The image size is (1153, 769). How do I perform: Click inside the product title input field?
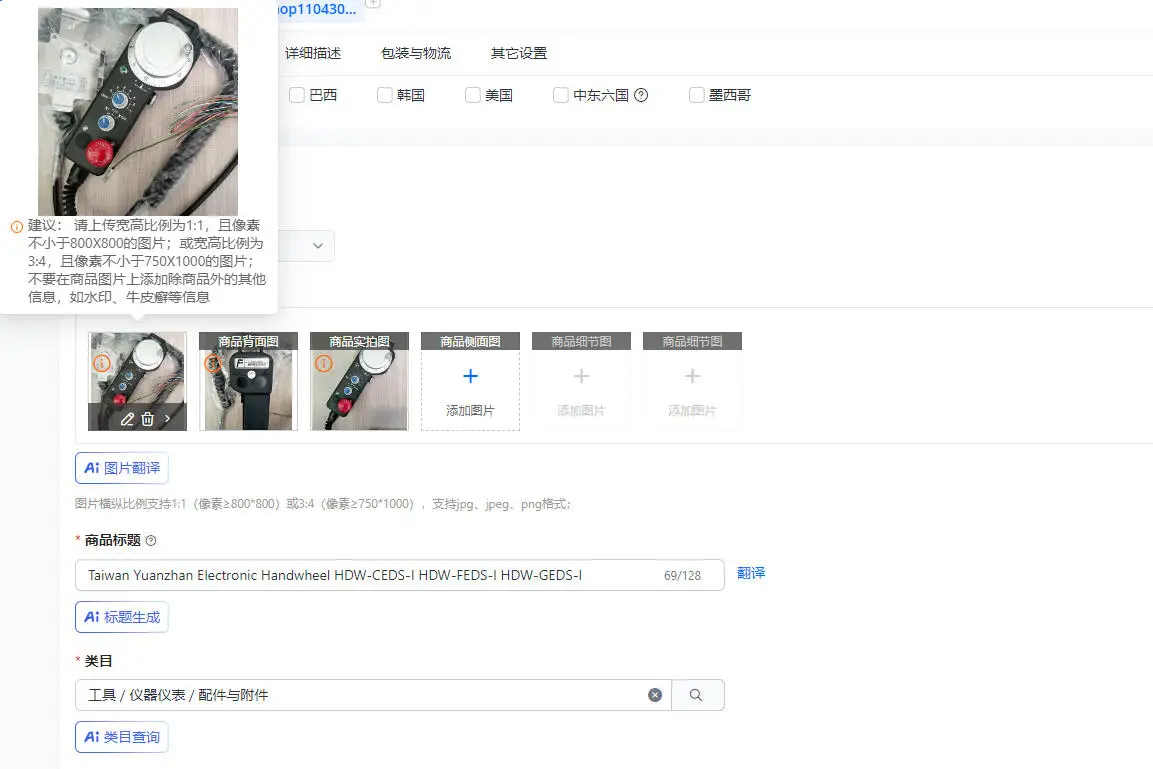tap(400, 575)
